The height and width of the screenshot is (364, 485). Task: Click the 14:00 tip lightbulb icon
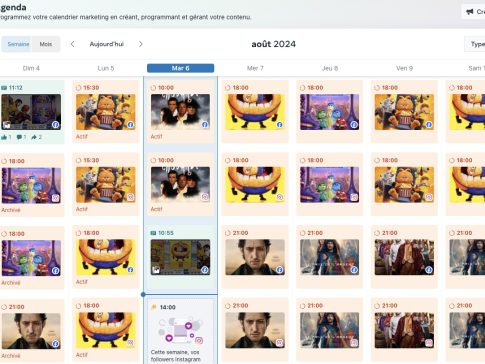tap(154, 307)
